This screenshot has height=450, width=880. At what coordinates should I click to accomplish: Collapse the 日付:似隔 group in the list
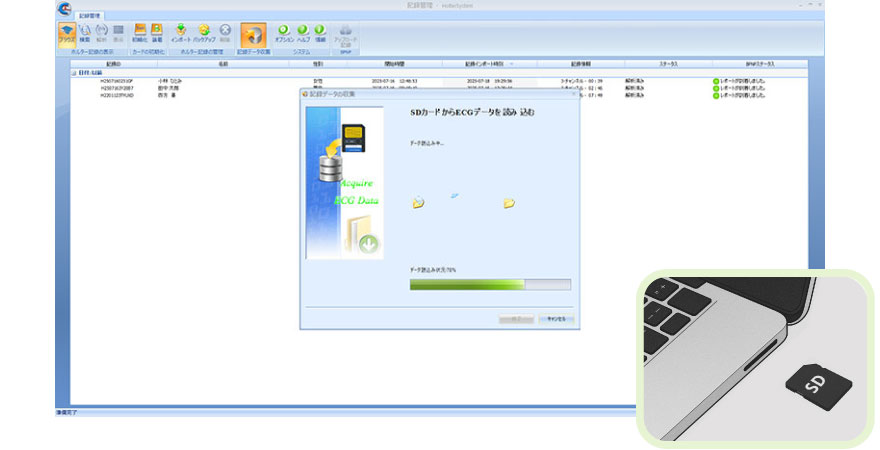click(x=72, y=73)
